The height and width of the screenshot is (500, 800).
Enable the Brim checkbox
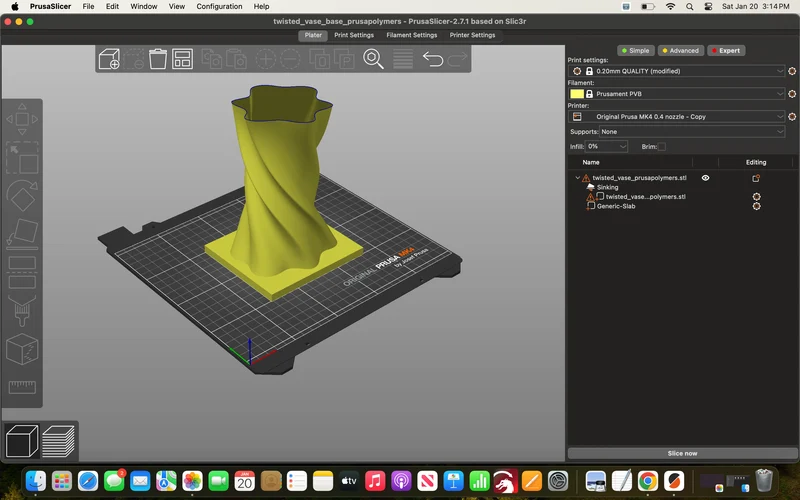tap(662, 146)
